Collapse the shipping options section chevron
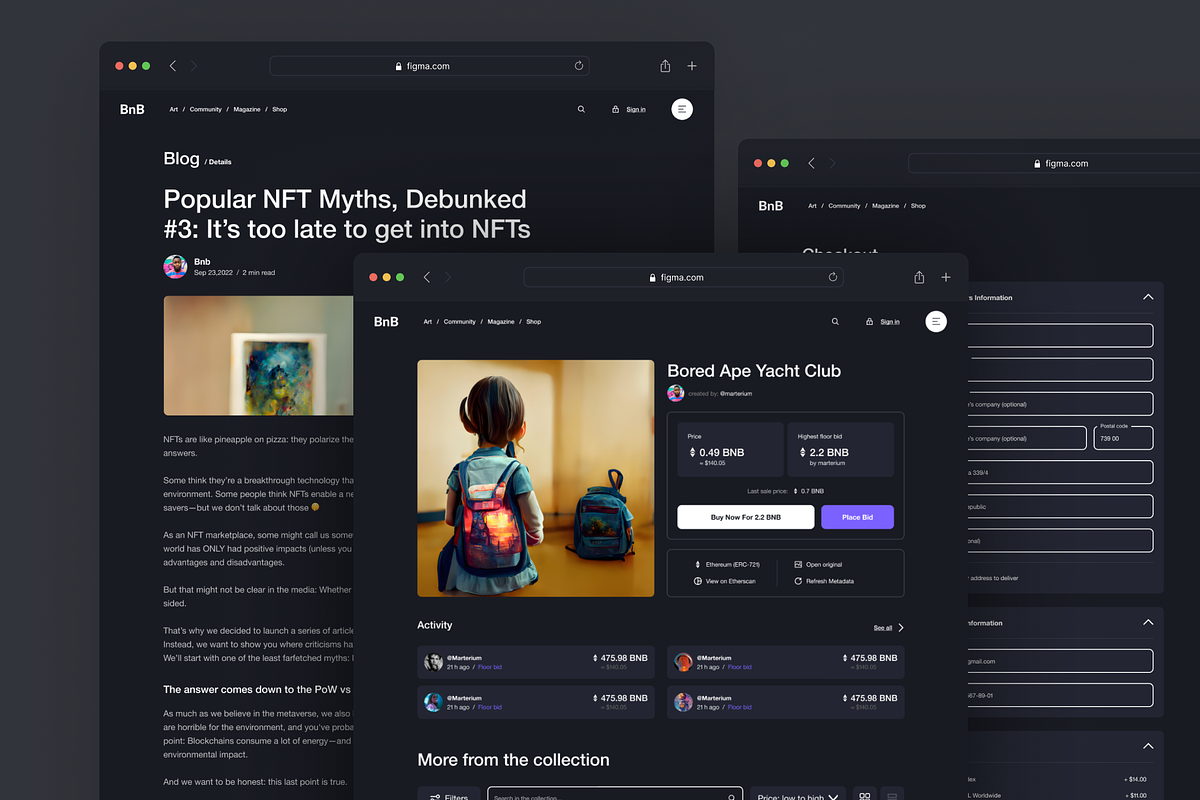 (1148, 746)
